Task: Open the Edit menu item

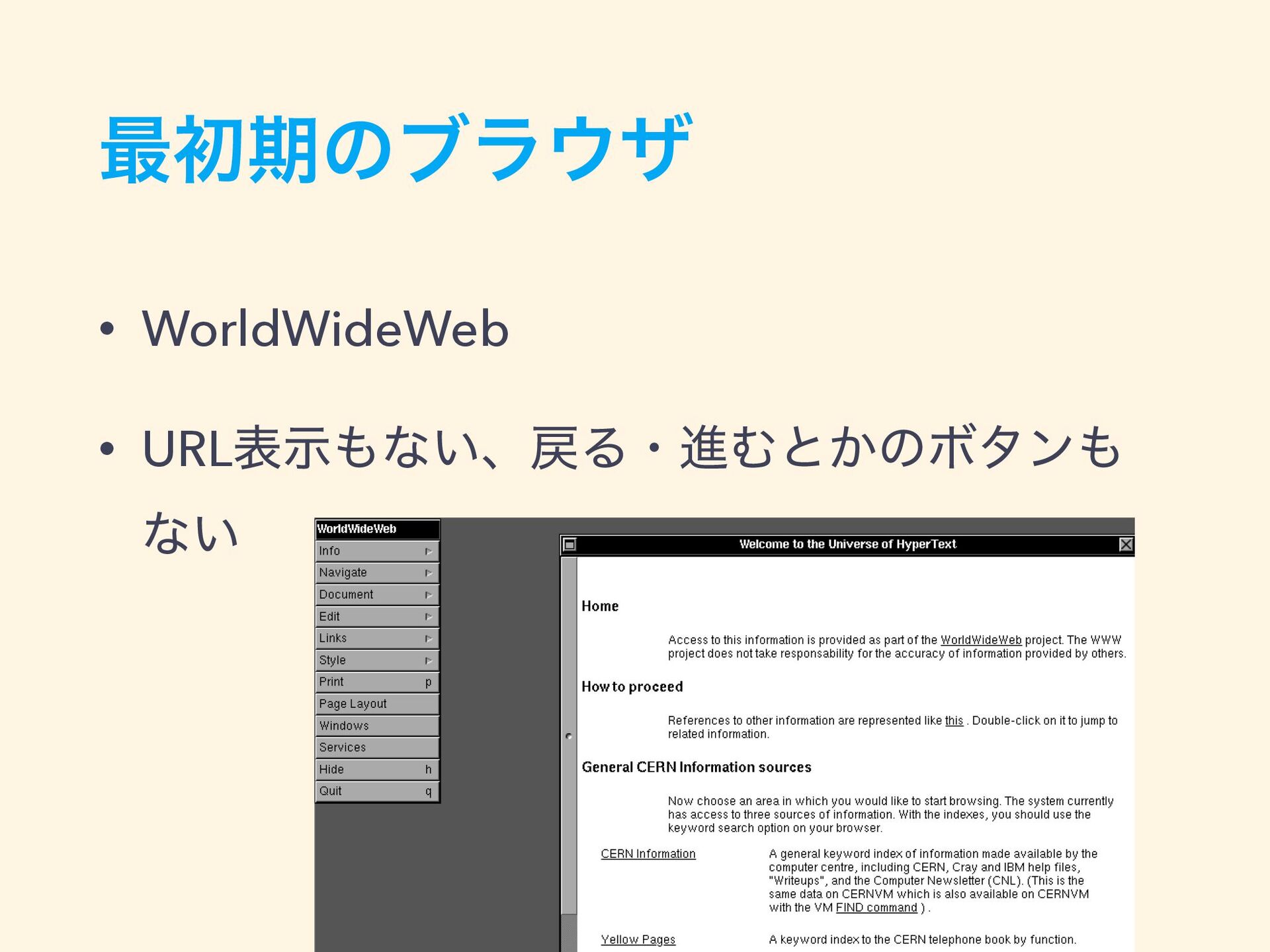Action: (377, 616)
